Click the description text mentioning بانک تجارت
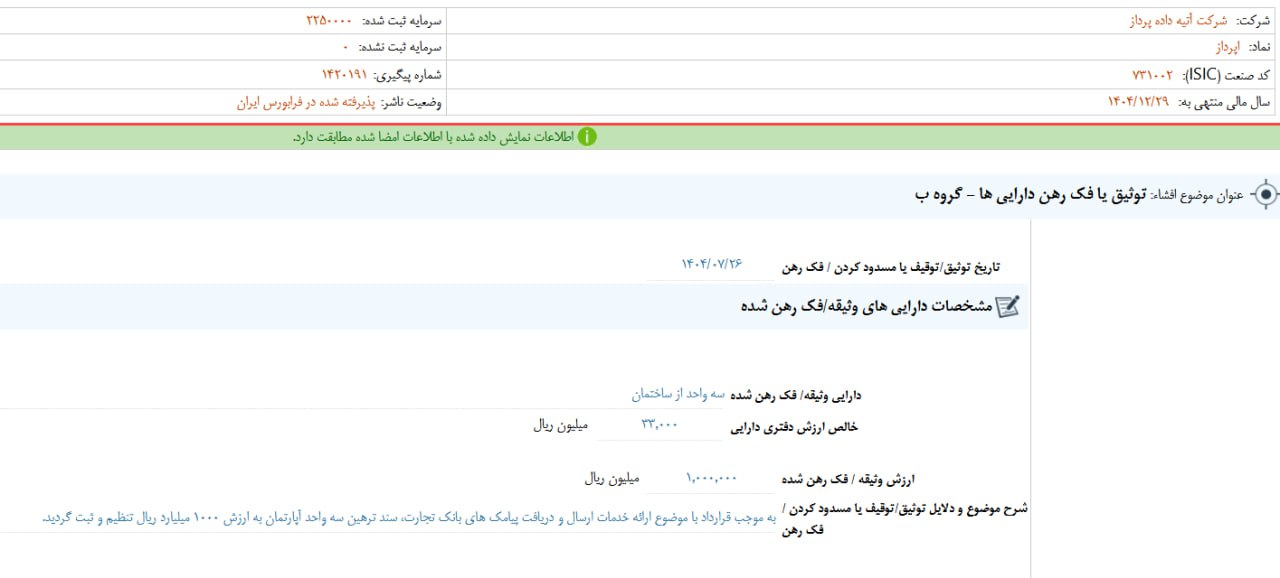The width and height of the screenshot is (1280, 578). (409, 517)
